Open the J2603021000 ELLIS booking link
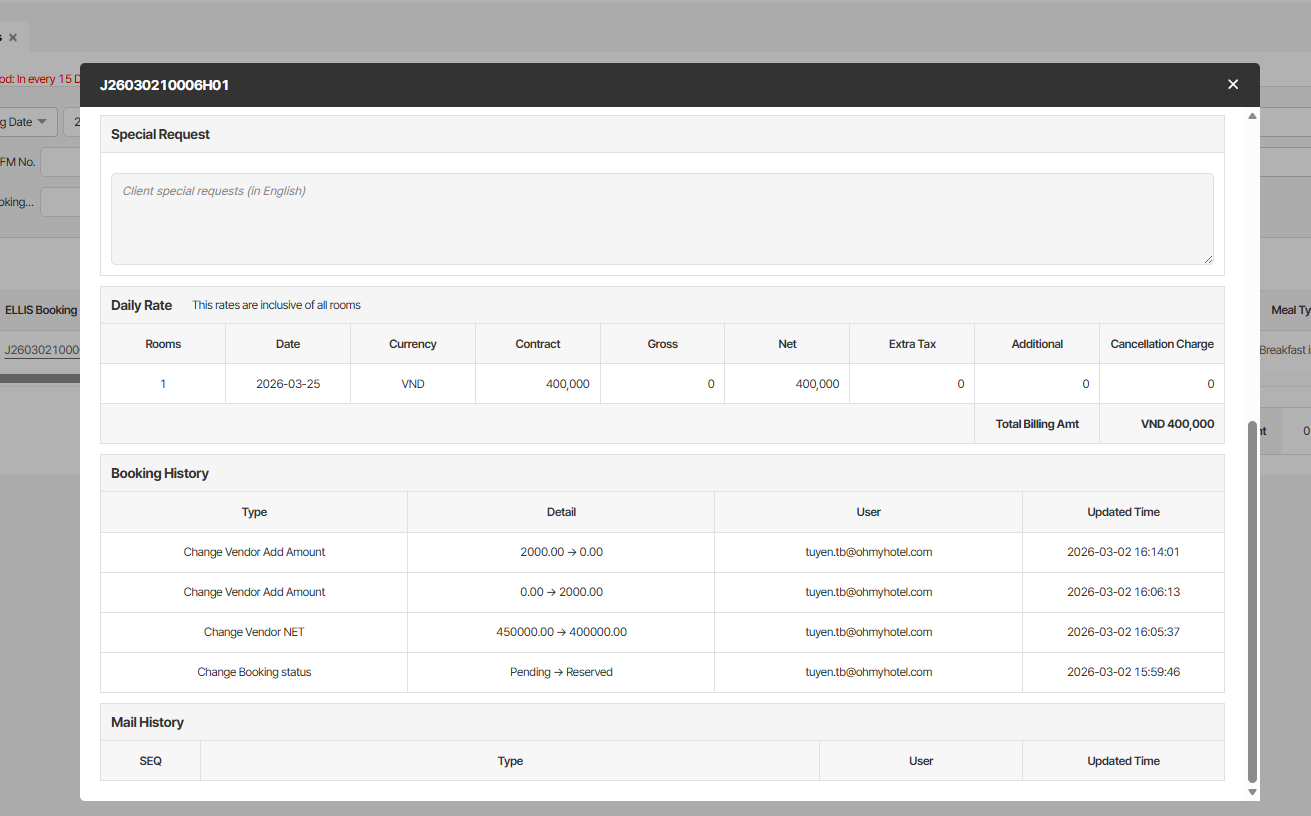Screen dimensions: 1311x816 (x=41, y=350)
